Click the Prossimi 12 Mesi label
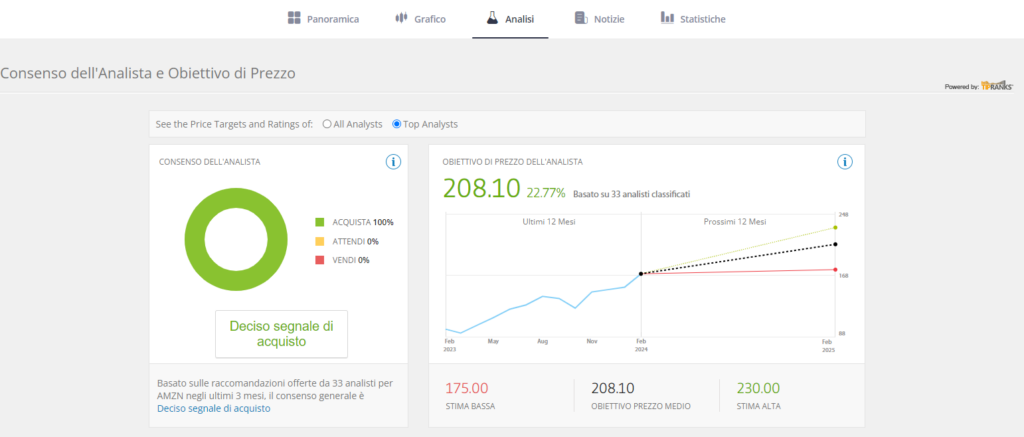1024x437 pixels. 735,221
